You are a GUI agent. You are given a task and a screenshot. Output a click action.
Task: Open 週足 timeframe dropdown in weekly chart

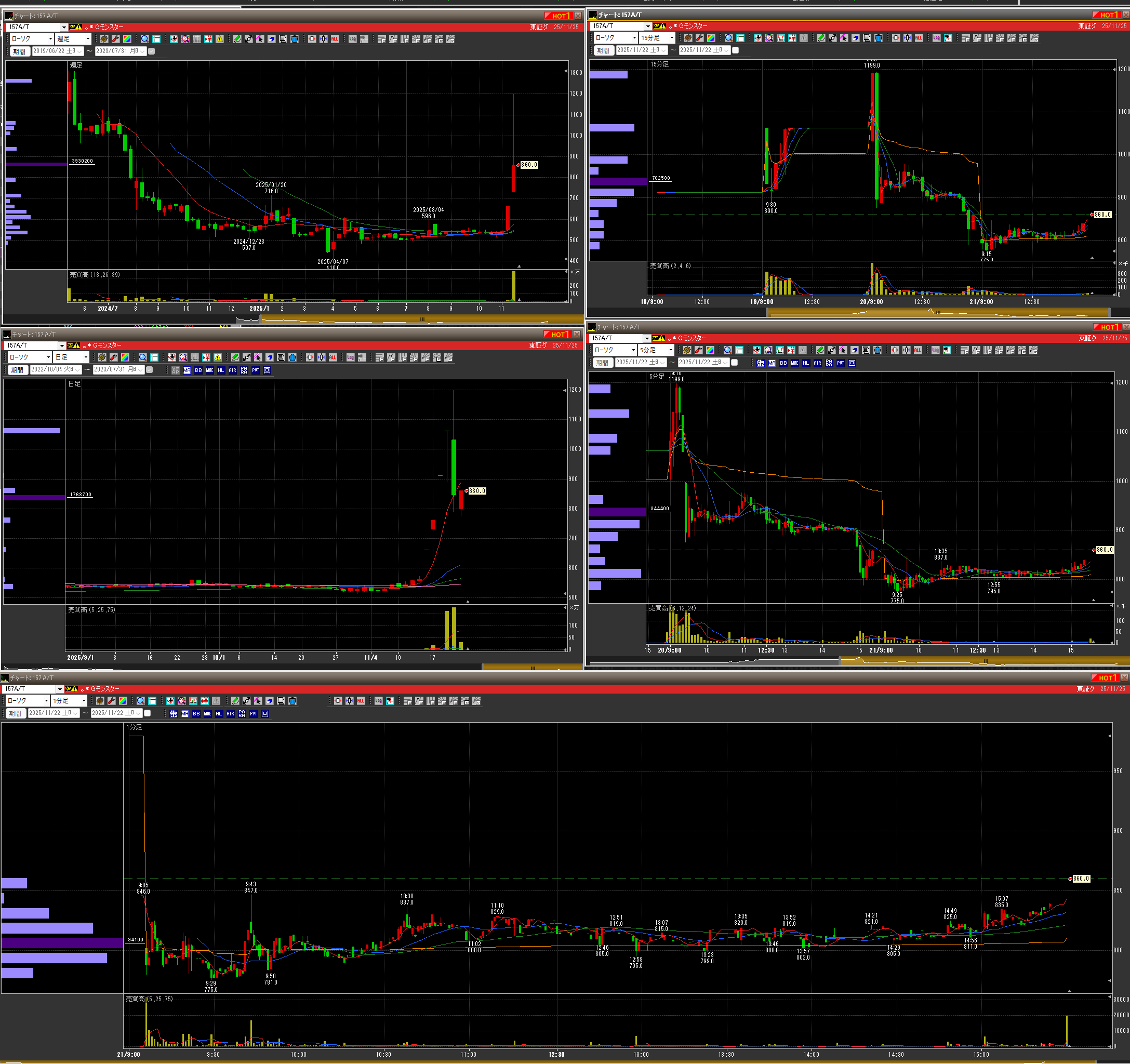[x=87, y=38]
